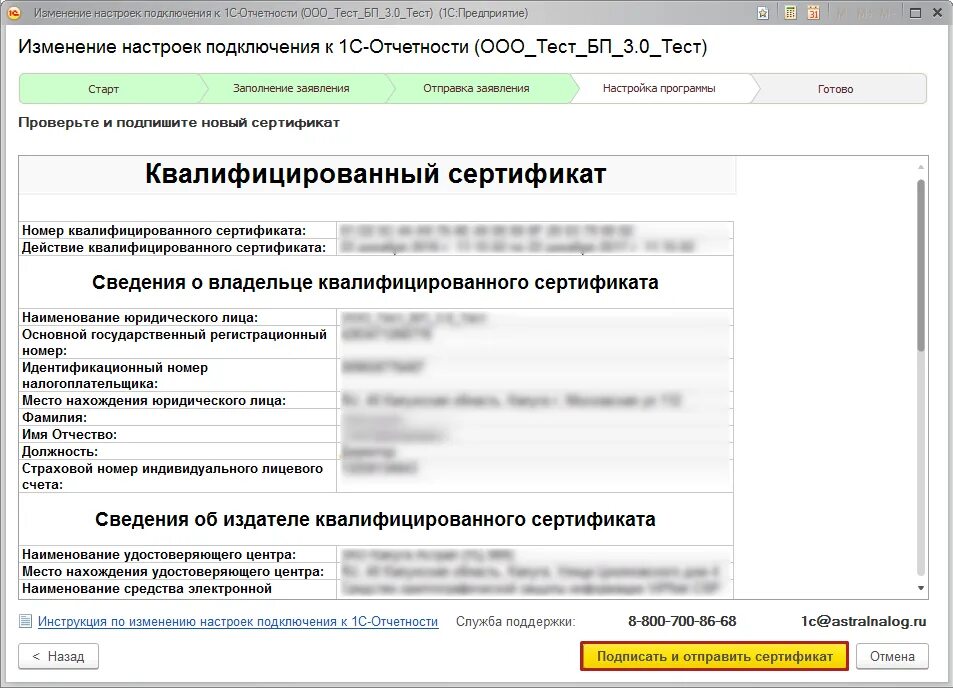Click support phone number 8-800-700-86-68
Screen dimensions: 953x688
coord(682,621)
